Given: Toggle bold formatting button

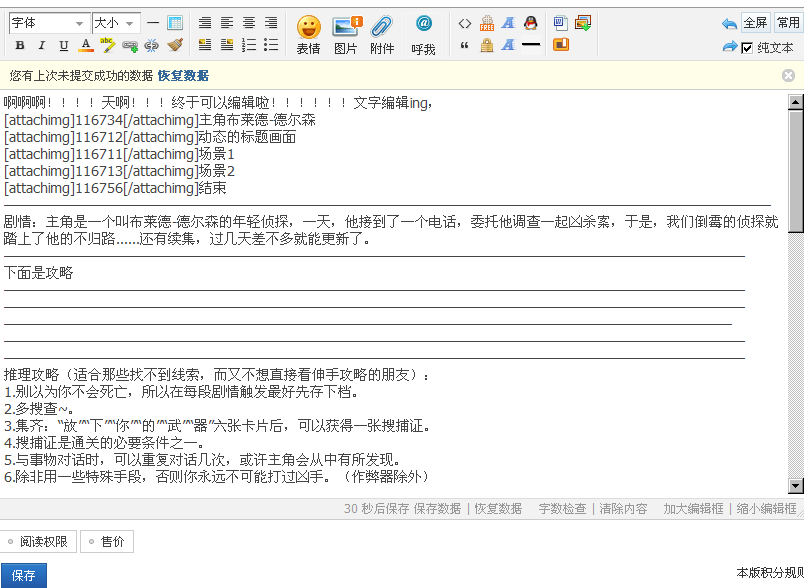Looking at the screenshot, I should [20, 45].
